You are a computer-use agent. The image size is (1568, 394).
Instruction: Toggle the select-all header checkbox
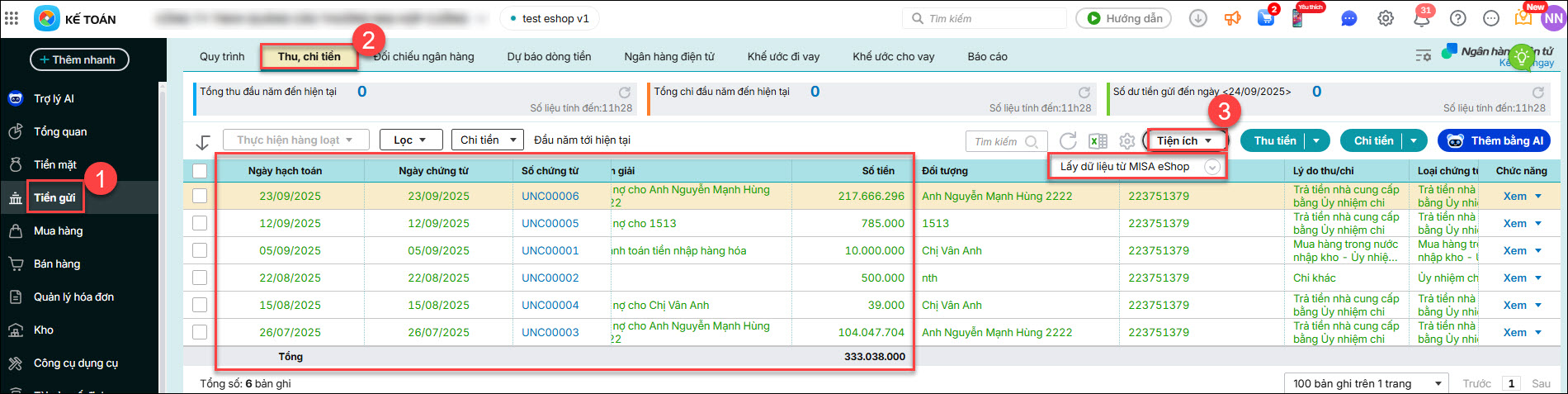tap(200, 171)
